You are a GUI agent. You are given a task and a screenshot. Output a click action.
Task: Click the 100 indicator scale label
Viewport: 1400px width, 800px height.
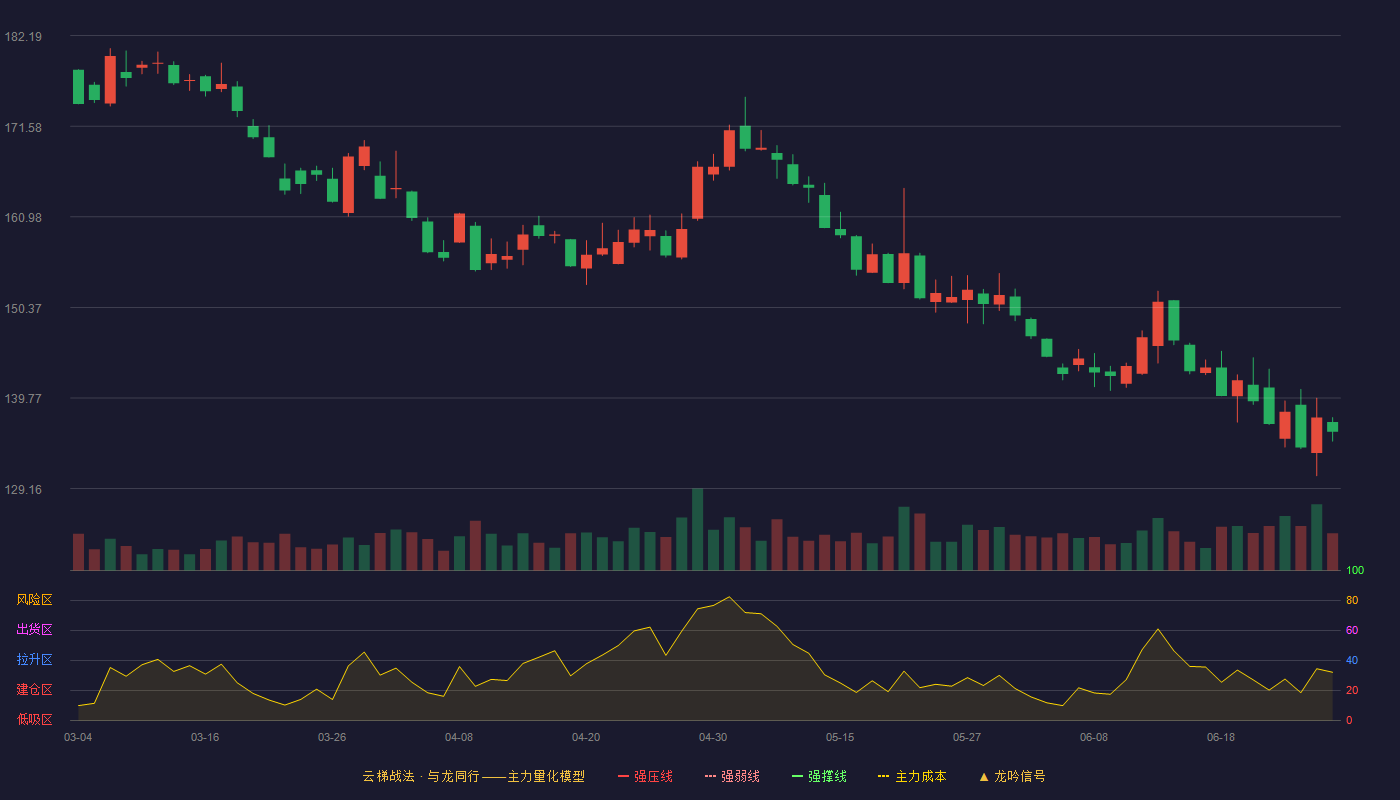pyautogui.click(x=1355, y=571)
